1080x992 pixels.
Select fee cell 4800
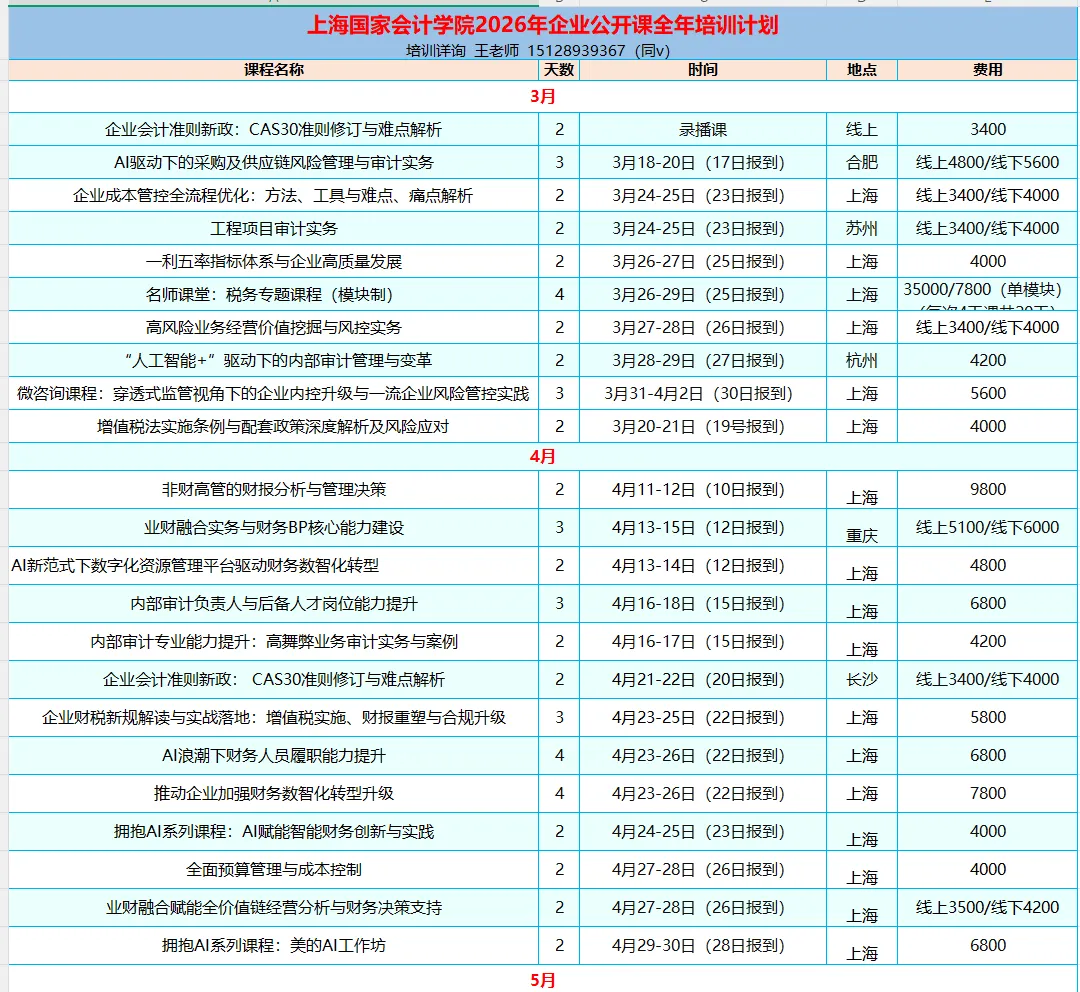coord(988,566)
